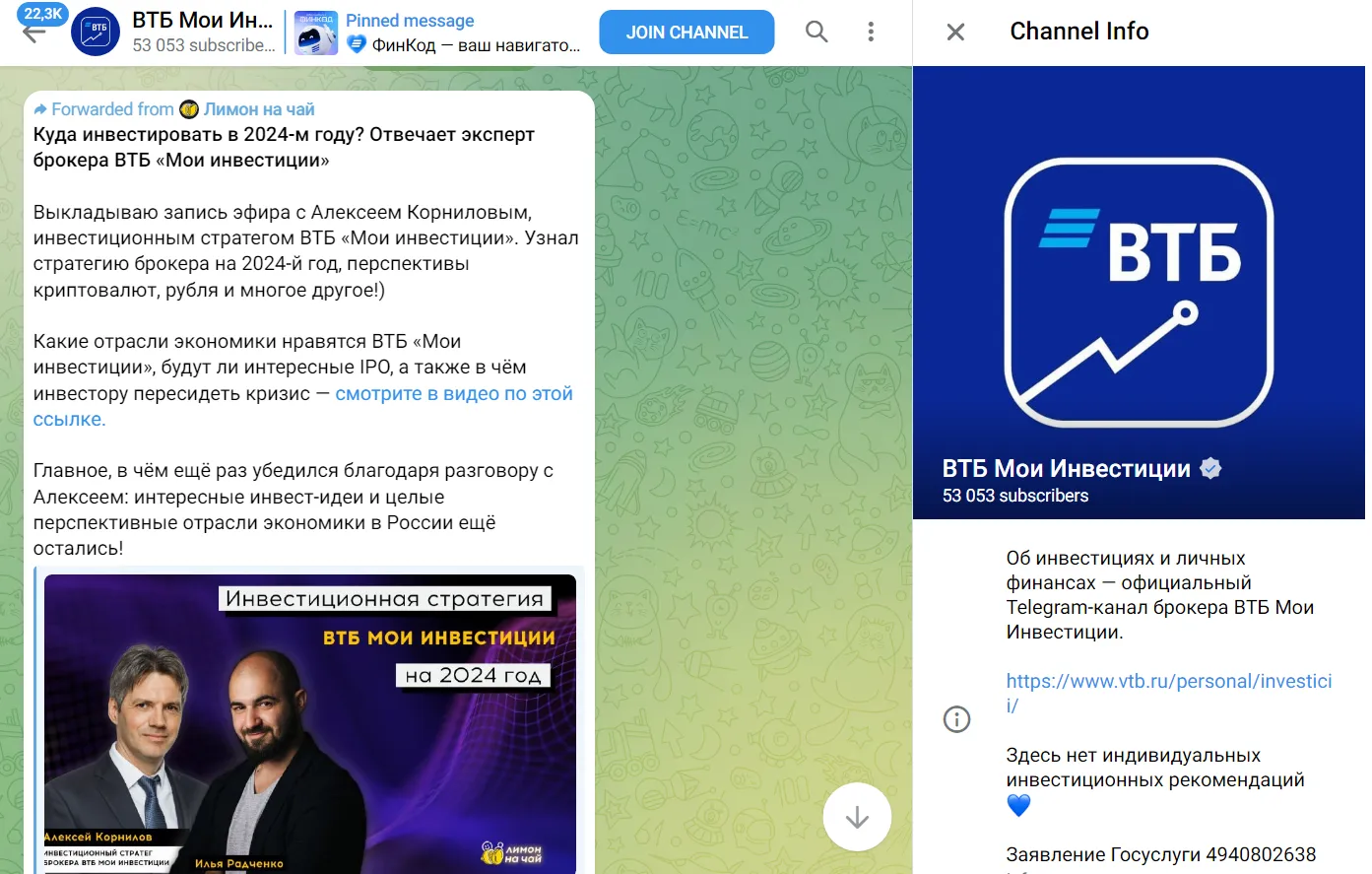
Task: Click the verified badge next to channel name
Action: click(x=1210, y=468)
